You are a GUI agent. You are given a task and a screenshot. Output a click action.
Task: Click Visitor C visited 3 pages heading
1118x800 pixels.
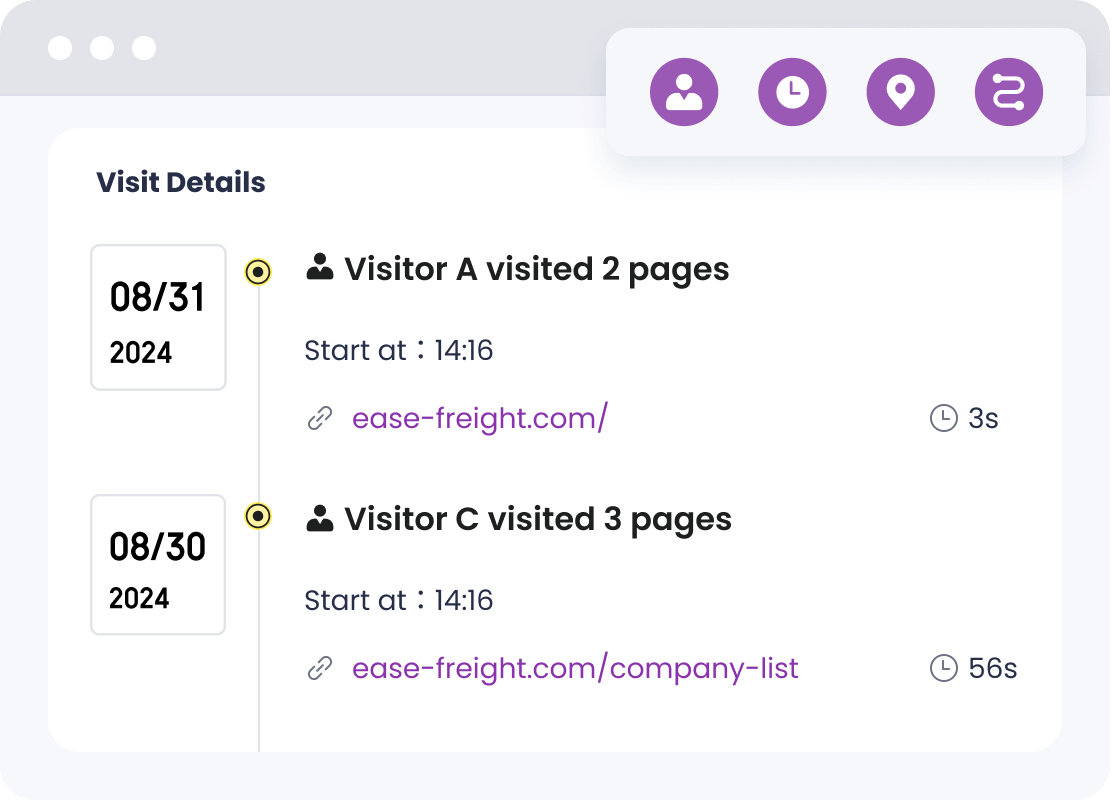click(537, 519)
